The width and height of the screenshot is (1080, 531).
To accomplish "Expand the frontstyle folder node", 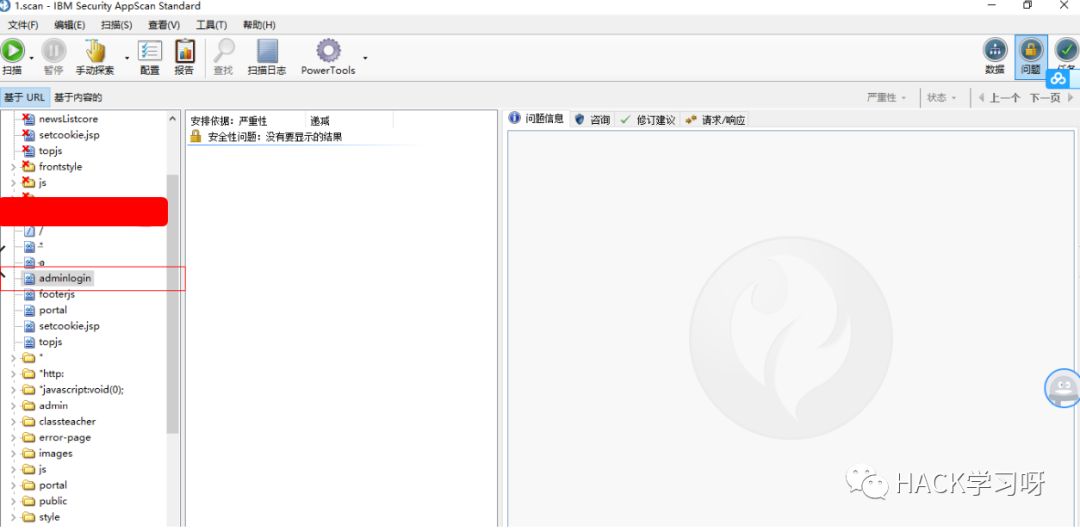I will [x=13, y=167].
